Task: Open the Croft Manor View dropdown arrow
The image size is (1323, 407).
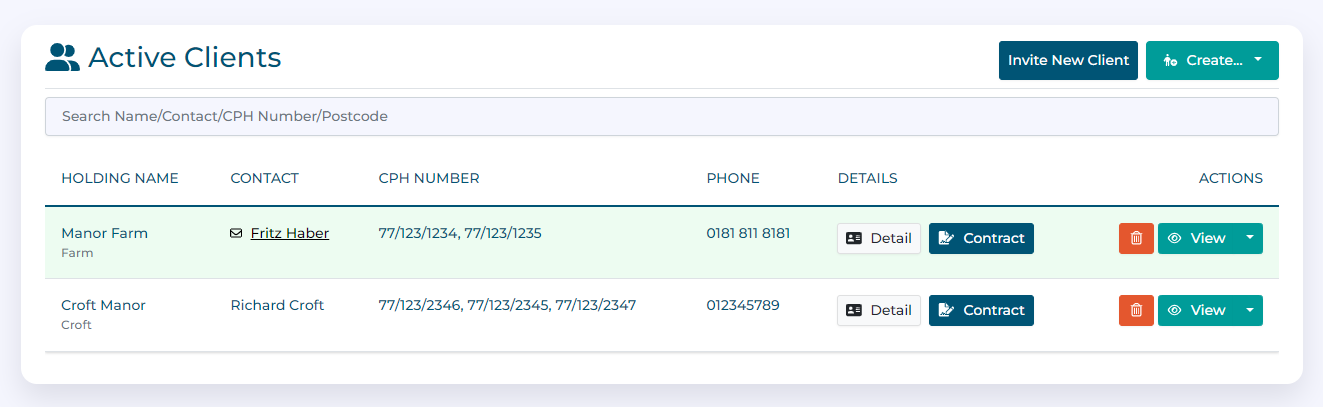Action: point(1250,310)
